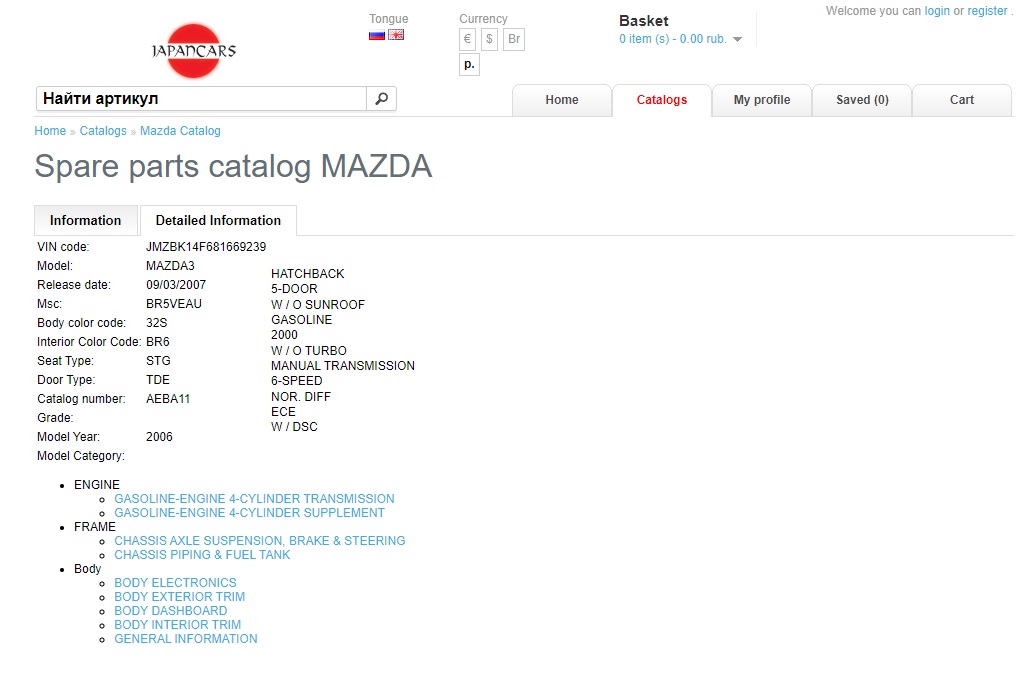The width and height of the screenshot is (1023, 676).
Task: Open the Saved (0) tab
Action: tap(862, 100)
